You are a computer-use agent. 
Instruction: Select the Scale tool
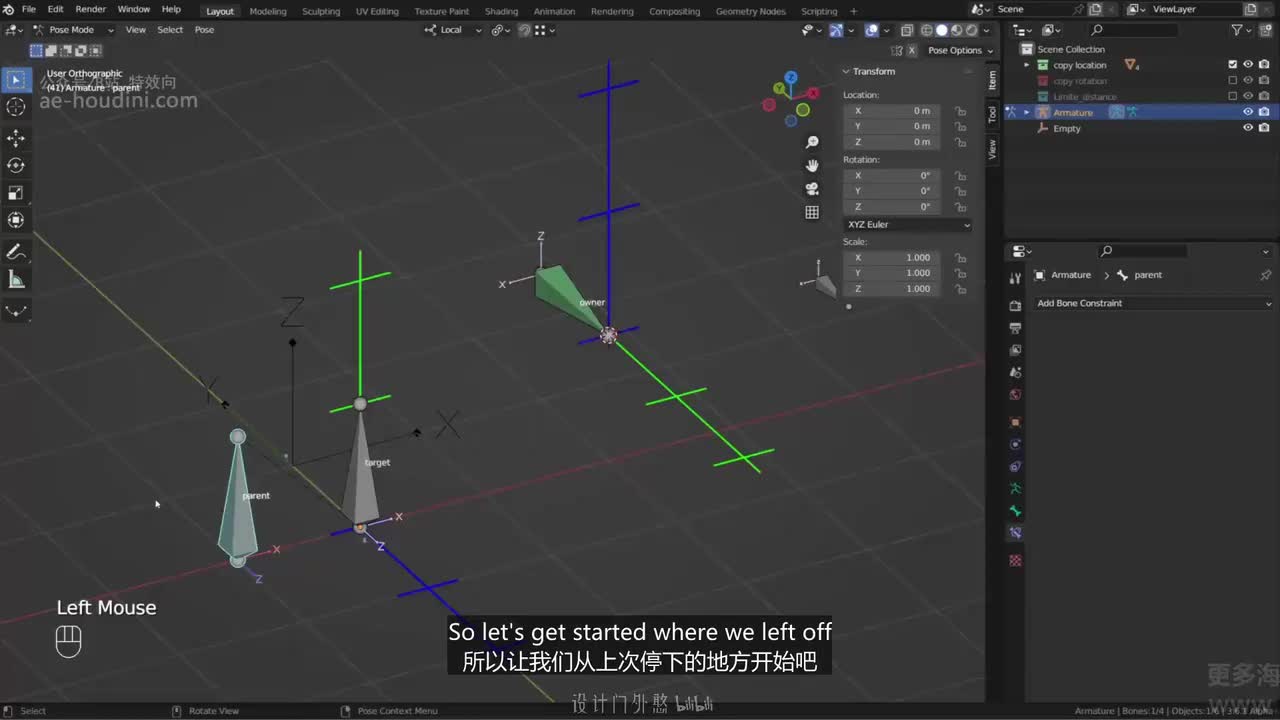point(16,193)
